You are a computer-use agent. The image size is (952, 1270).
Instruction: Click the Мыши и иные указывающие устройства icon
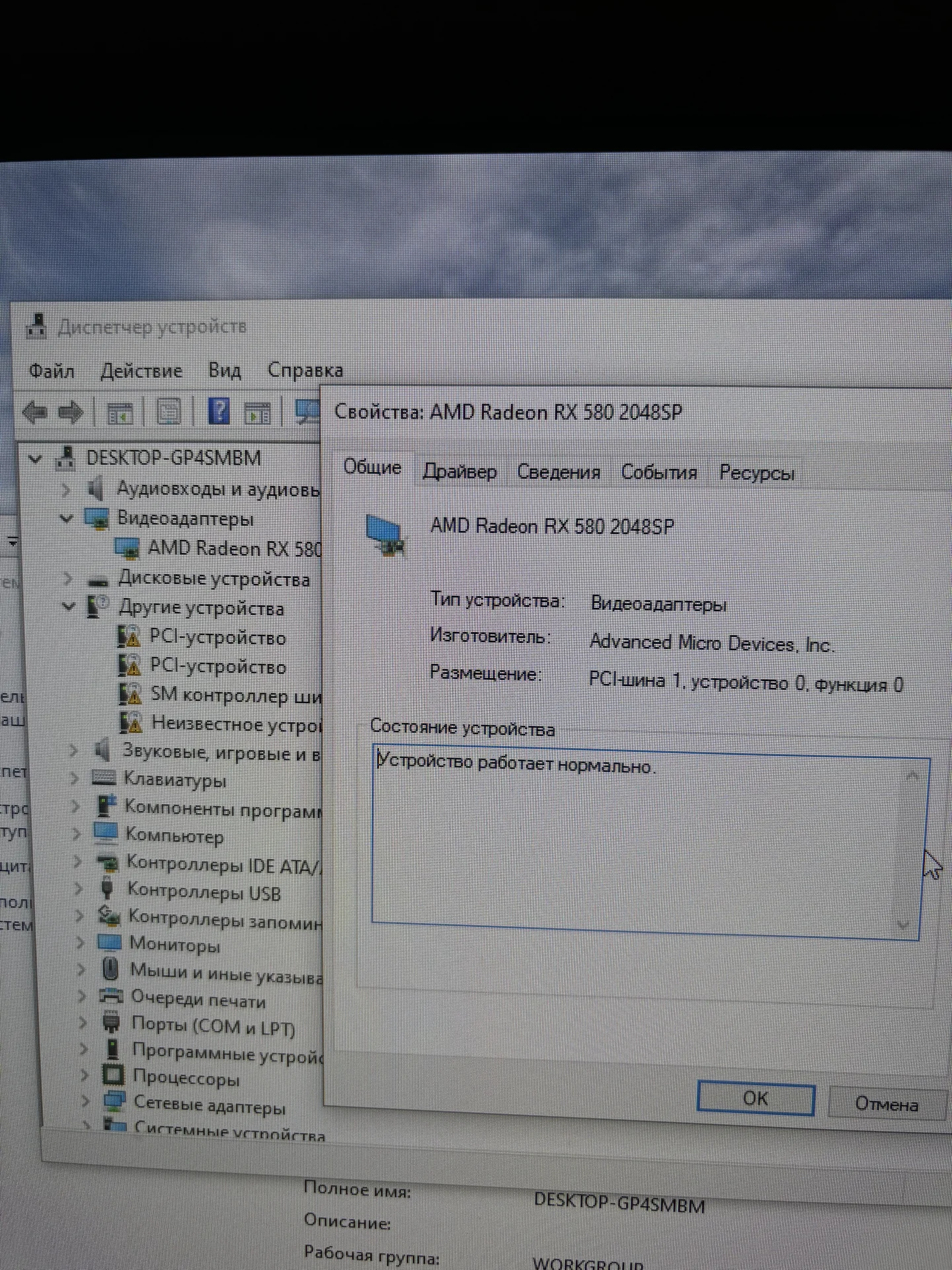[x=110, y=970]
